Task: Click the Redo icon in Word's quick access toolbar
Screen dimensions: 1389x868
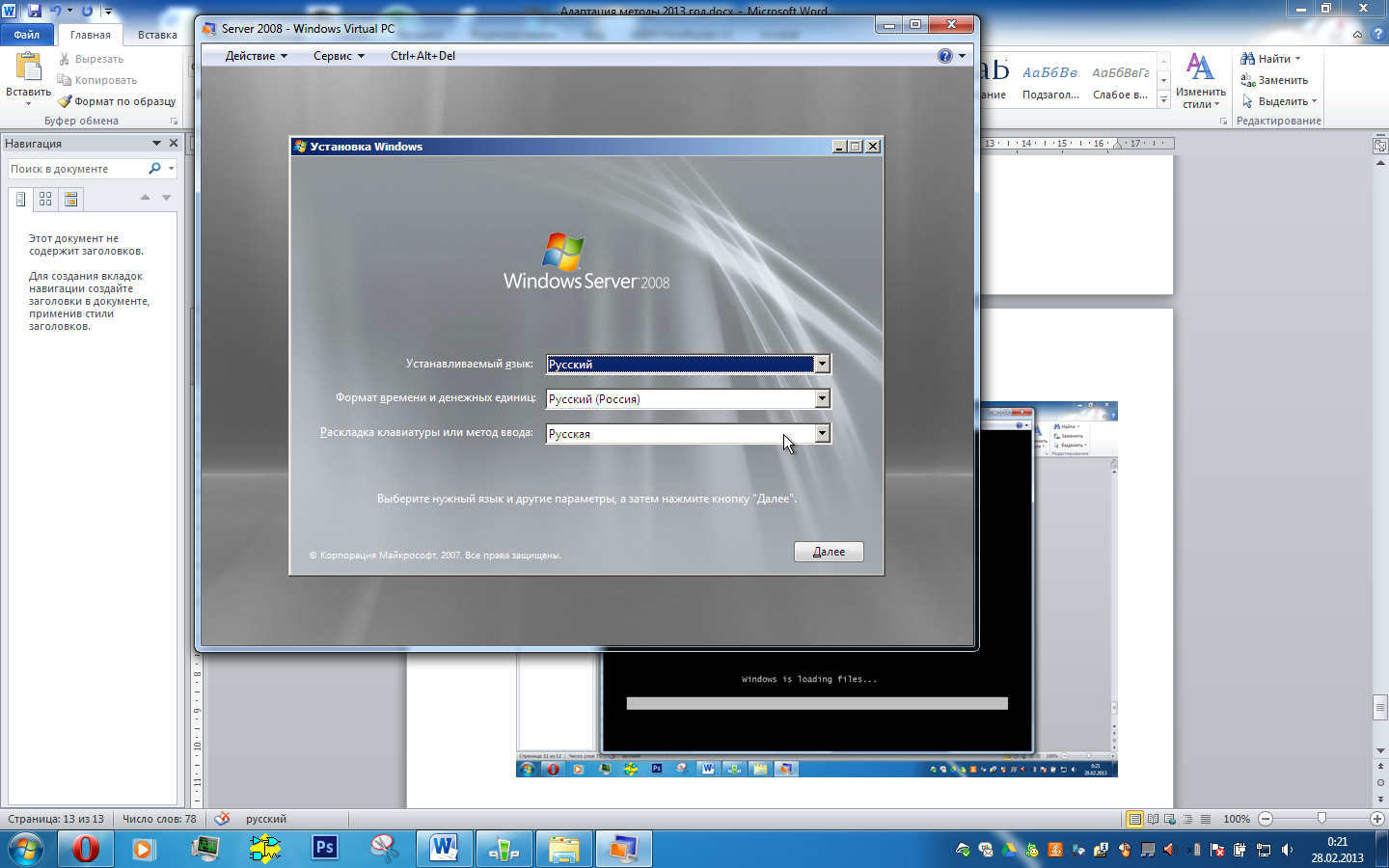Action: tap(87, 11)
